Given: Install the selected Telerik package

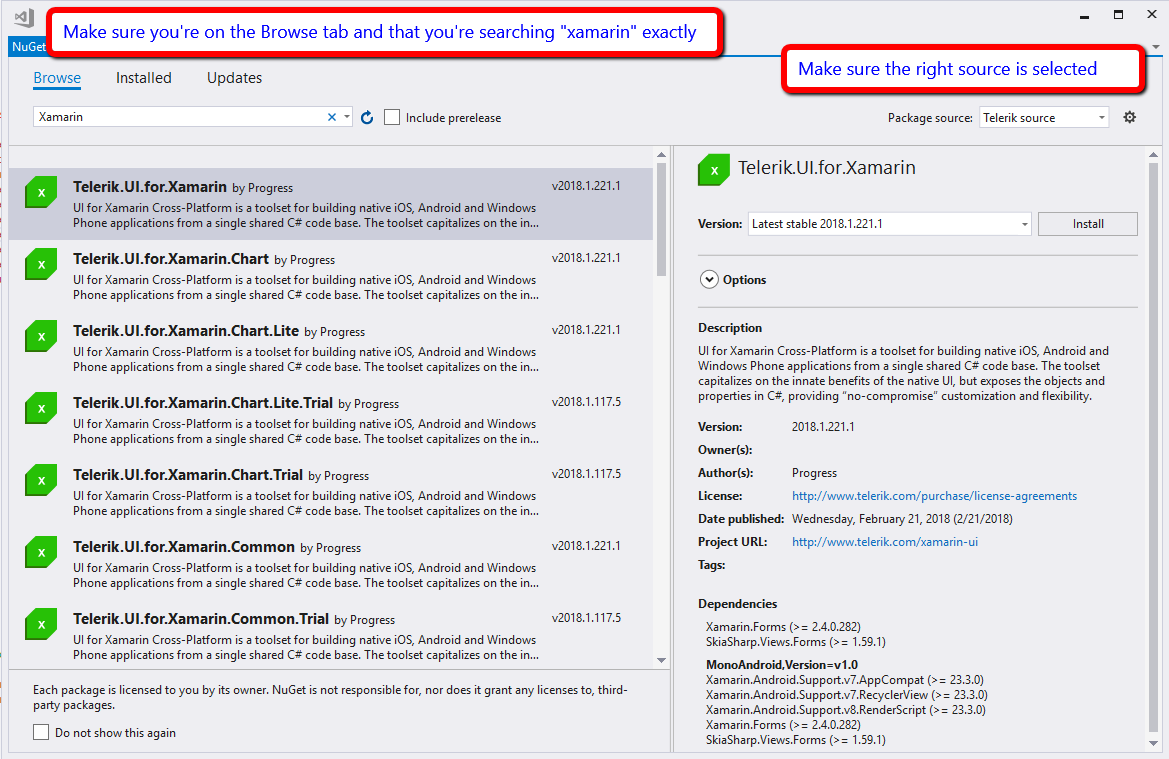Looking at the screenshot, I should [1088, 224].
